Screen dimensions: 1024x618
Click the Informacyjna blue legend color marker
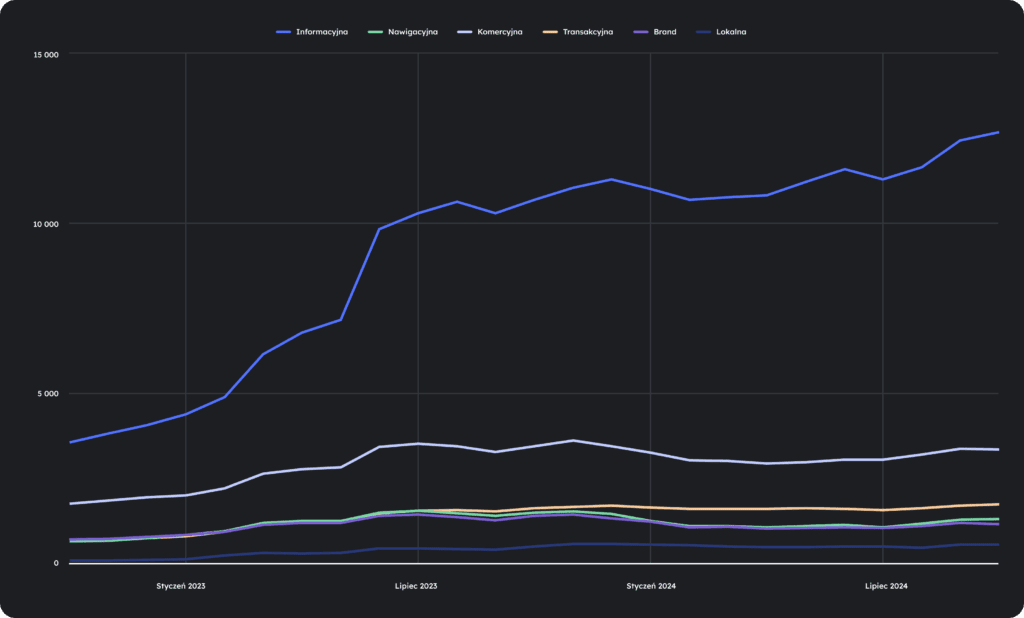(283, 31)
